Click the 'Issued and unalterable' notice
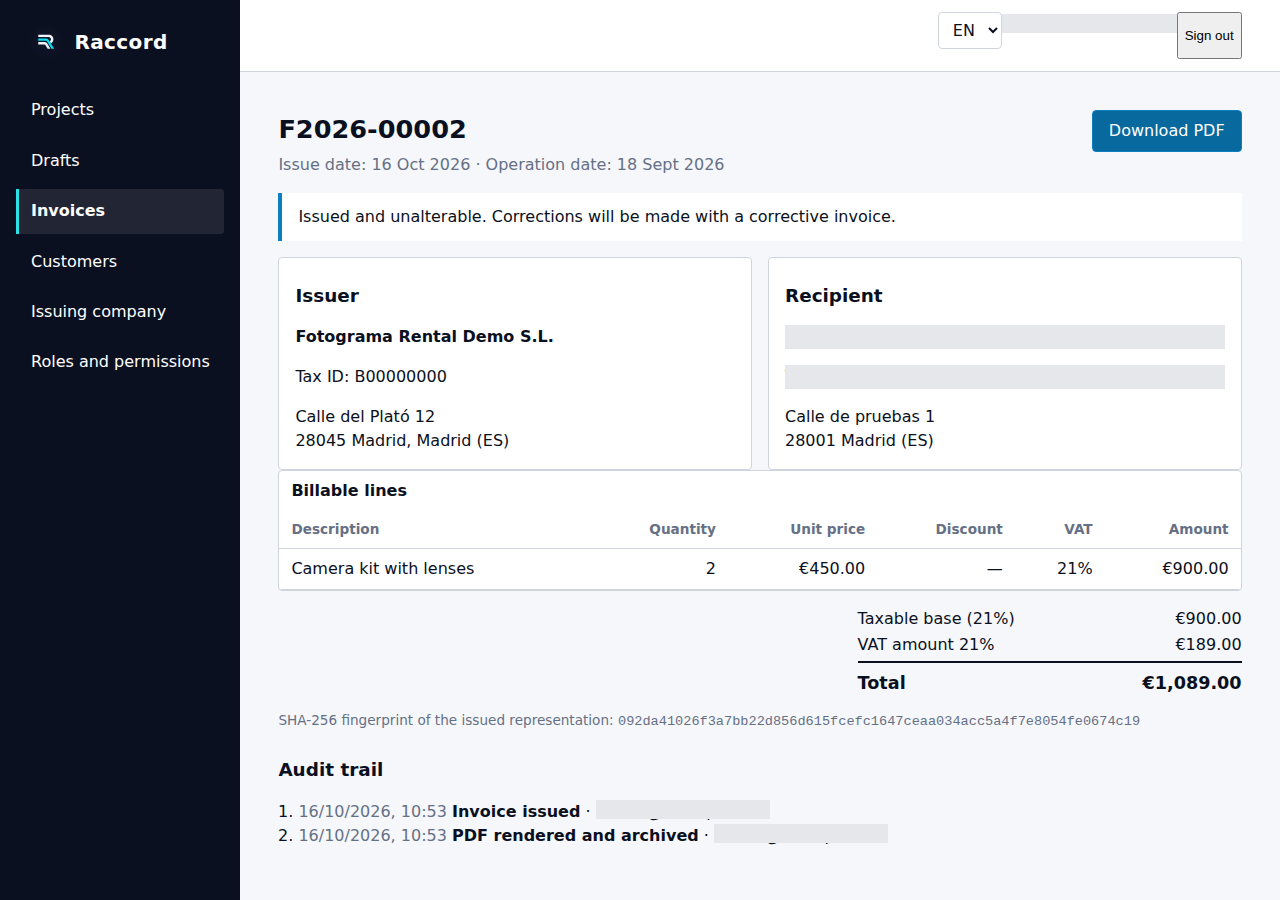This screenshot has width=1280, height=900. pyautogui.click(x=760, y=216)
